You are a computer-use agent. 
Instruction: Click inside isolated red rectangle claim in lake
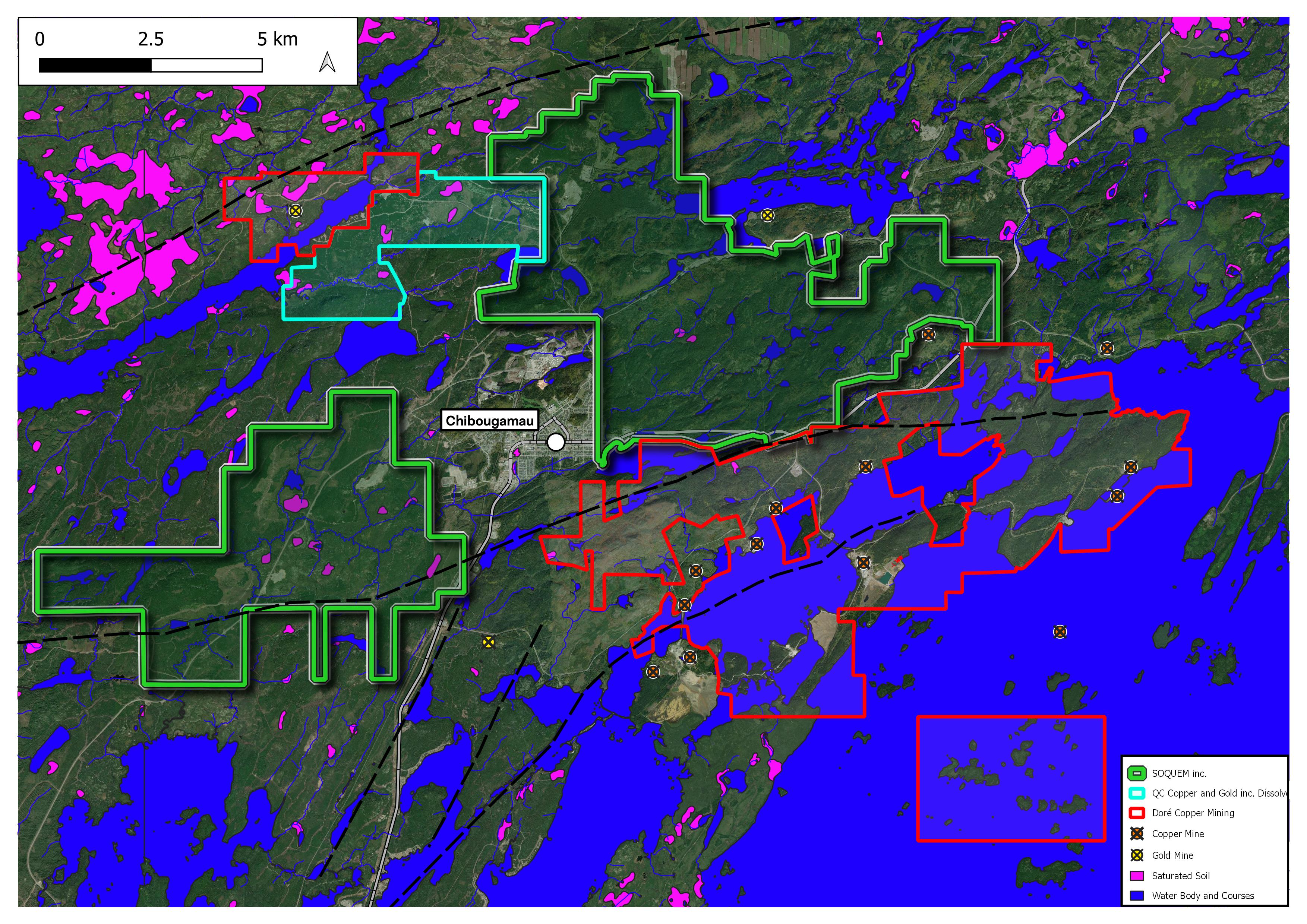tap(1011, 778)
